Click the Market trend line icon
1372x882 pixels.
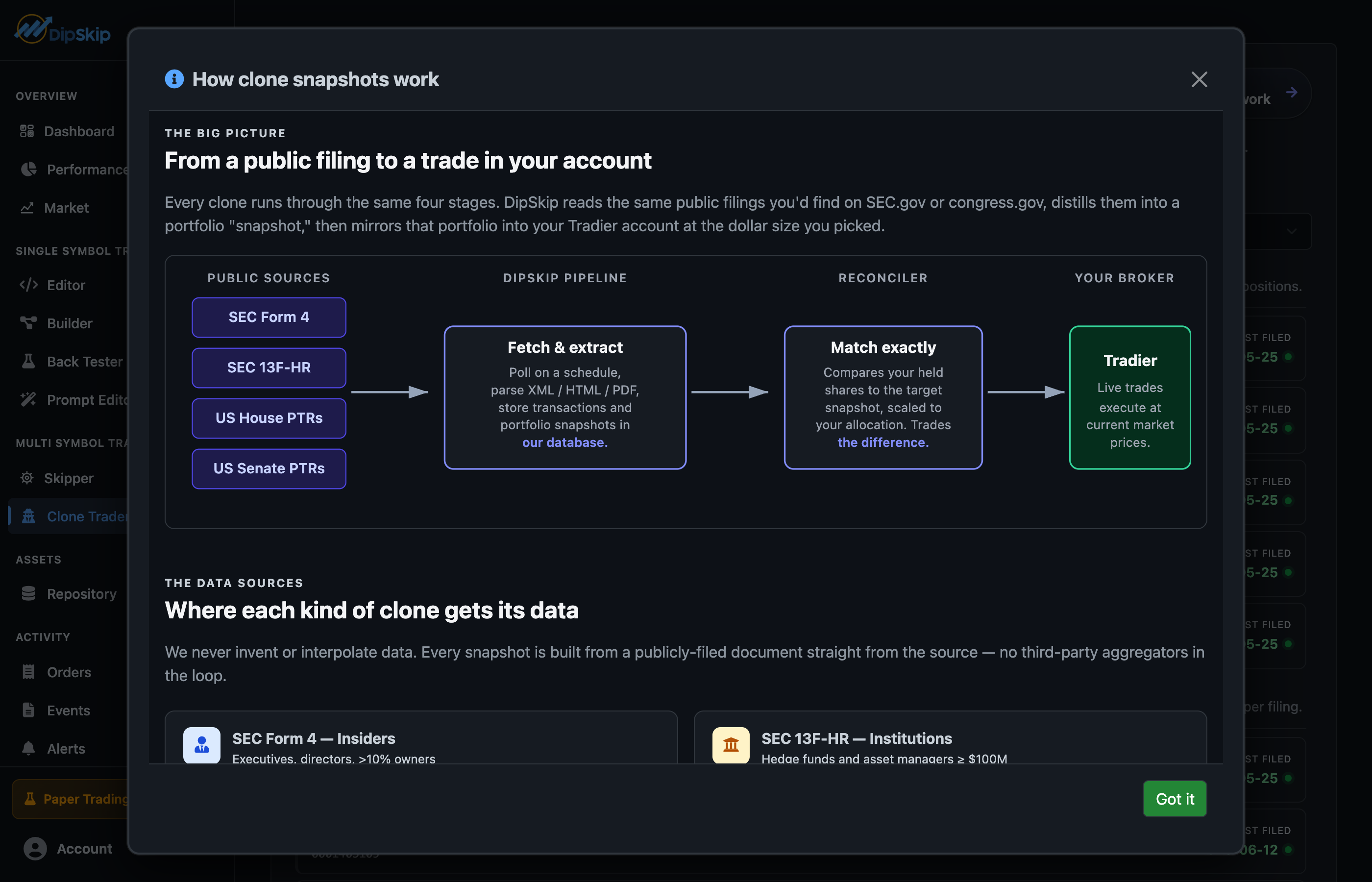pyautogui.click(x=27, y=207)
